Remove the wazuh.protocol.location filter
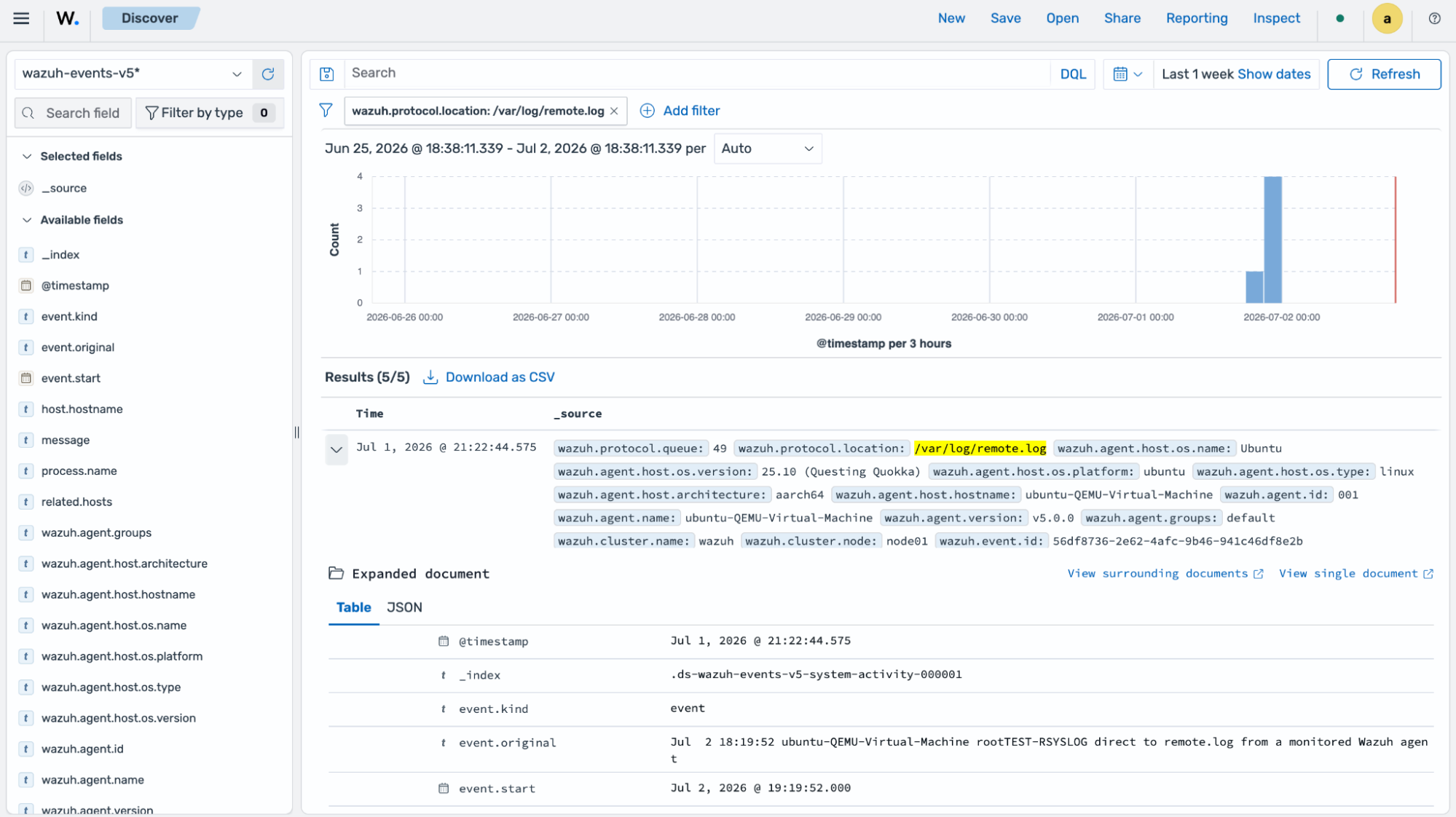1456x817 pixels. coord(614,111)
